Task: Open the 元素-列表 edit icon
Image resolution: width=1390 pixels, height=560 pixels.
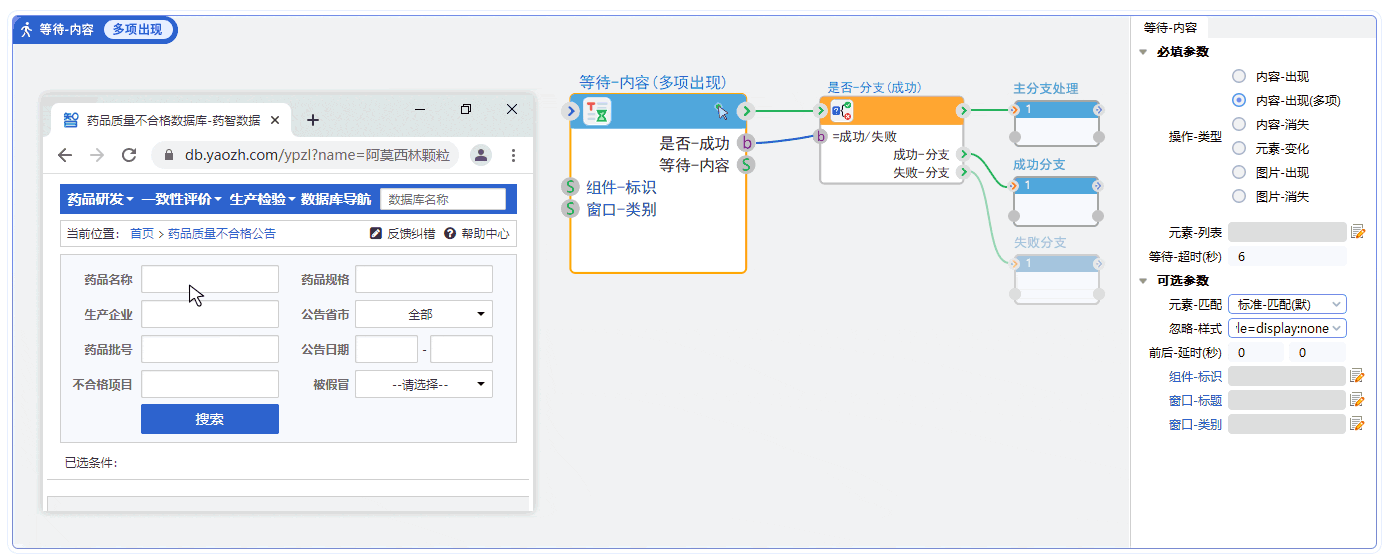Action: (x=1357, y=232)
